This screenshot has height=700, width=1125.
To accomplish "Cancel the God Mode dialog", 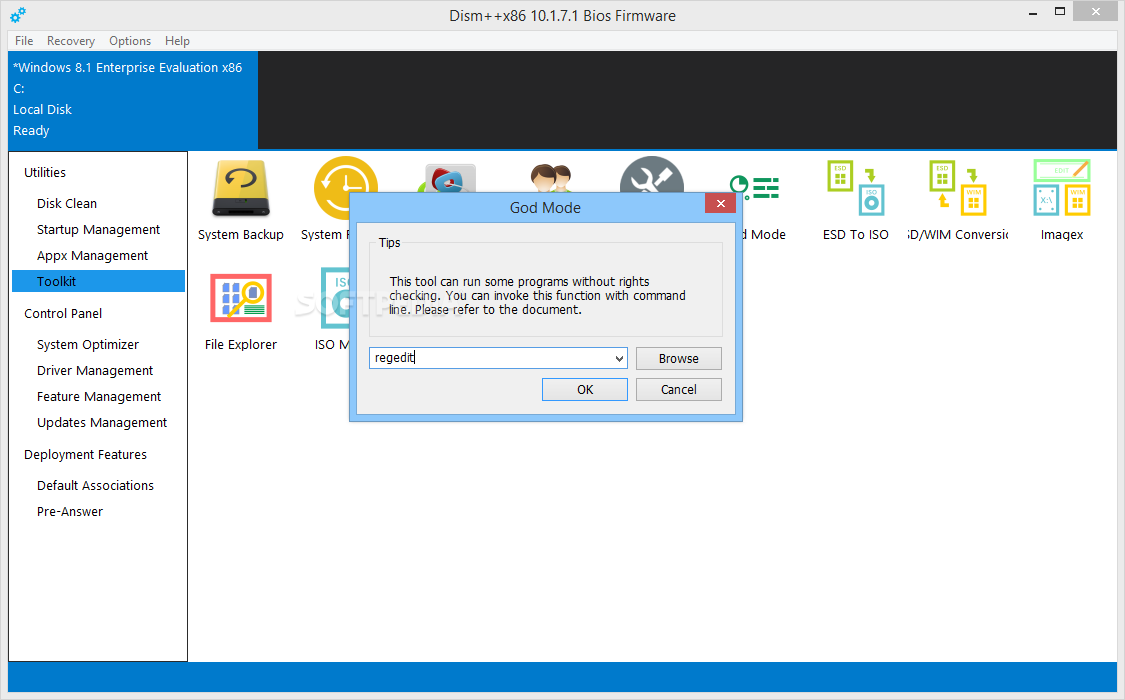I will click(678, 389).
